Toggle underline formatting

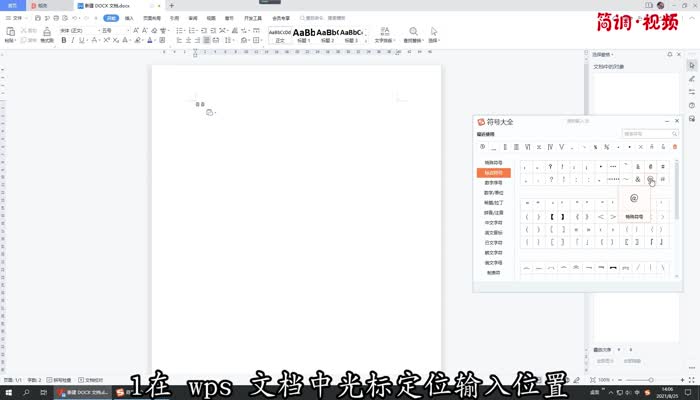point(81,41)
